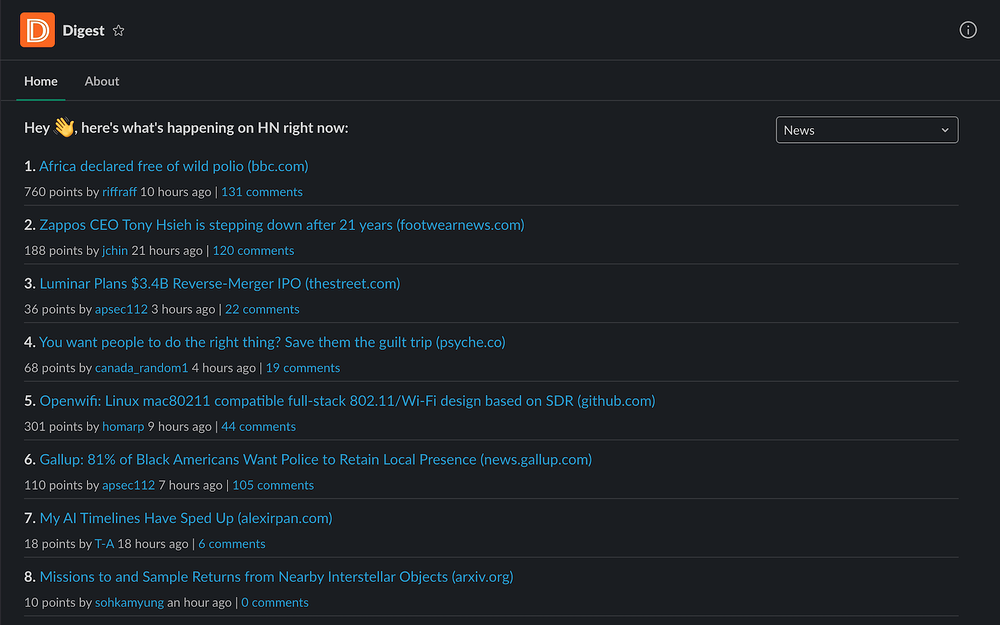Open My AI Timelines Have Sped Up story
This screenshot has width=1000, height=625.
coord(186,518)
